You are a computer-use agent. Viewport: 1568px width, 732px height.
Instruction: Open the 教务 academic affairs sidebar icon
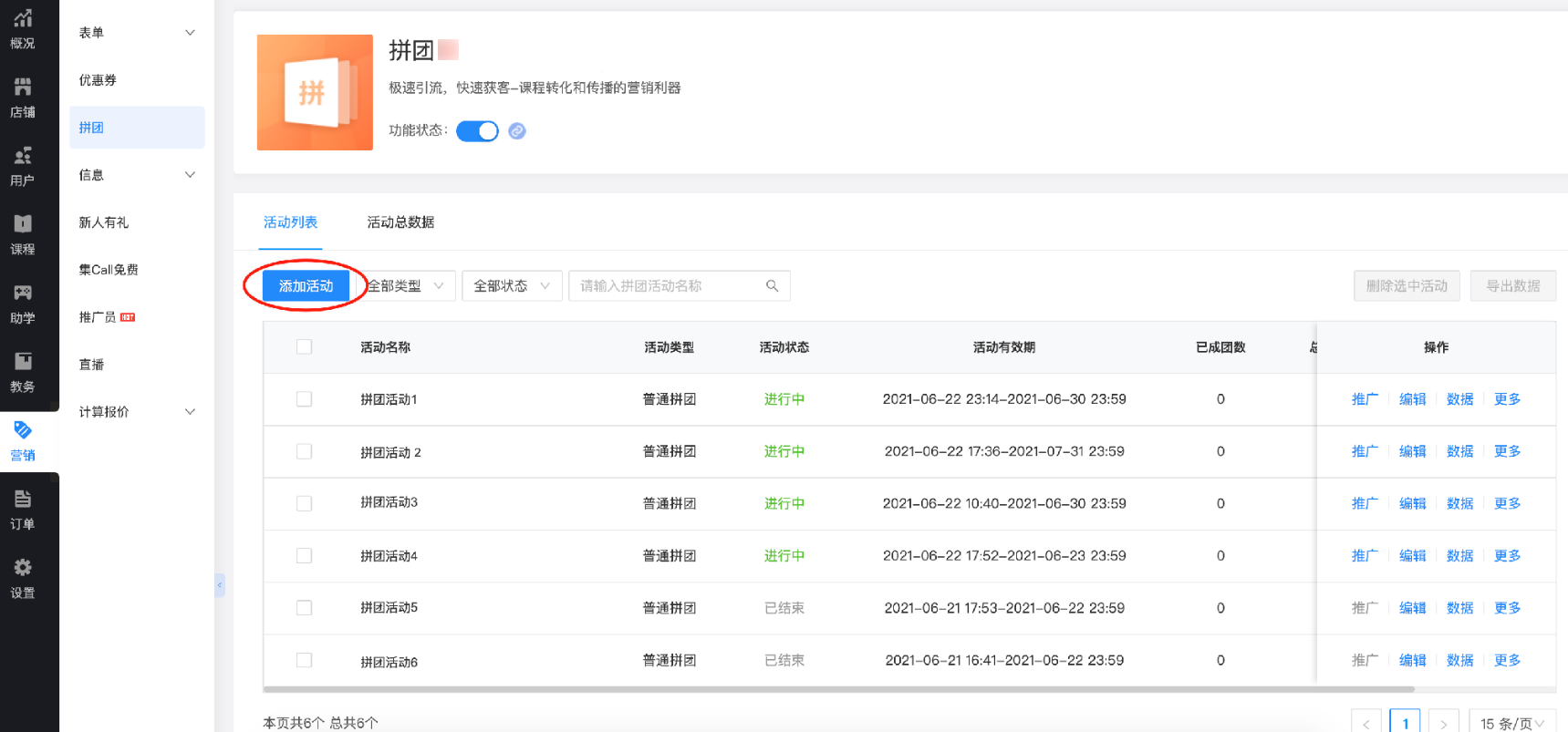(x=23, y=372)
